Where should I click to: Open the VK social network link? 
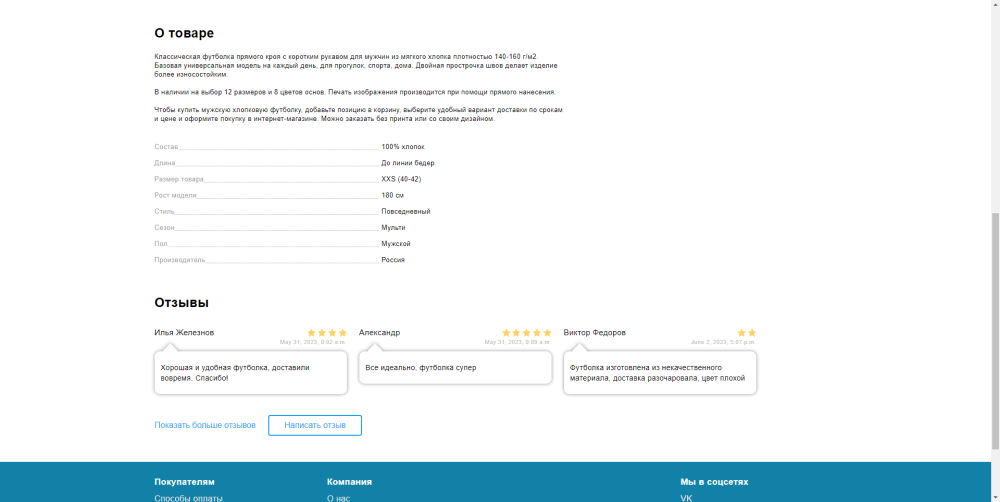(x=686, y=497)
